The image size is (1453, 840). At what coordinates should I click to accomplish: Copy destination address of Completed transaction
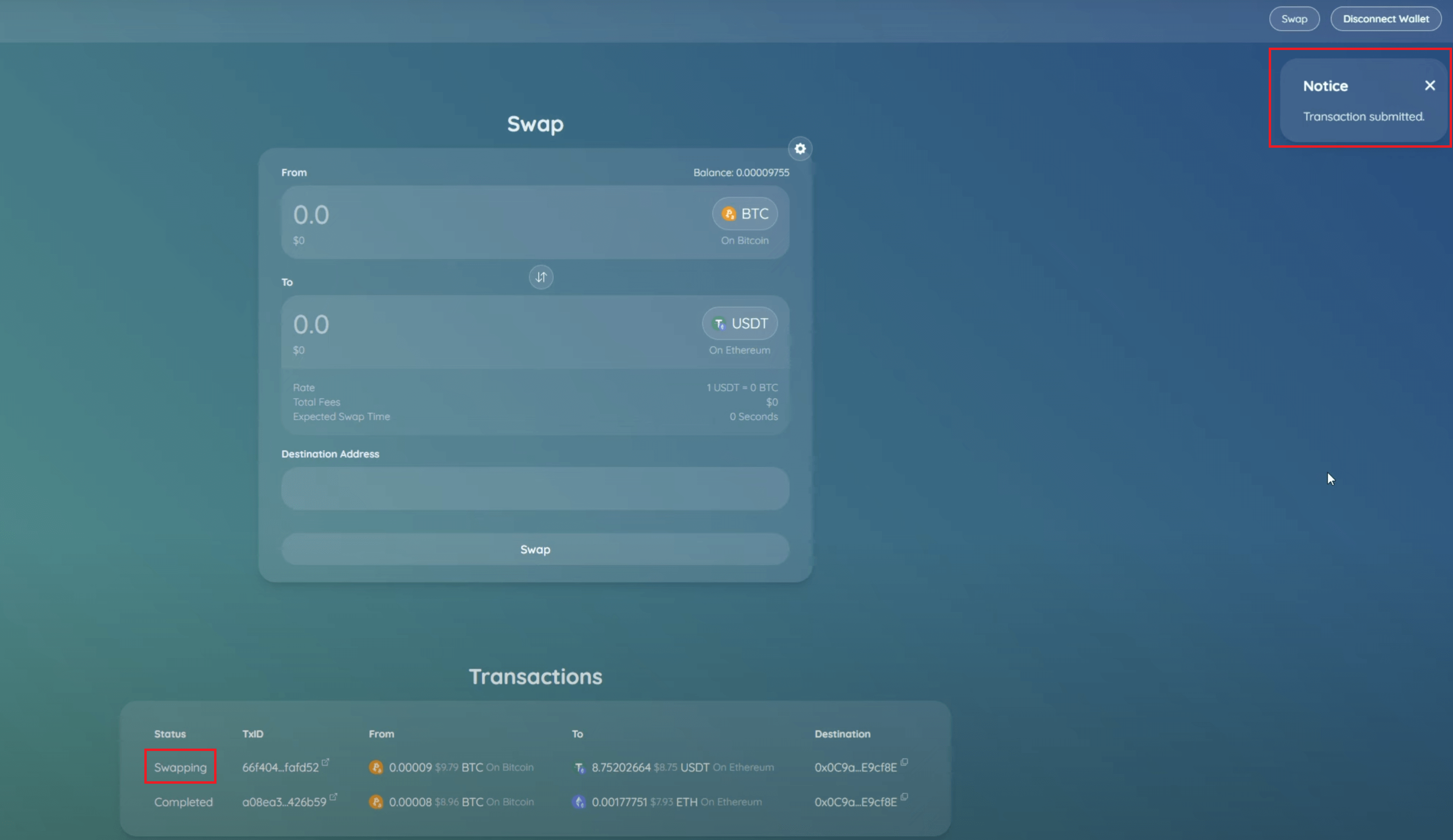904,797
